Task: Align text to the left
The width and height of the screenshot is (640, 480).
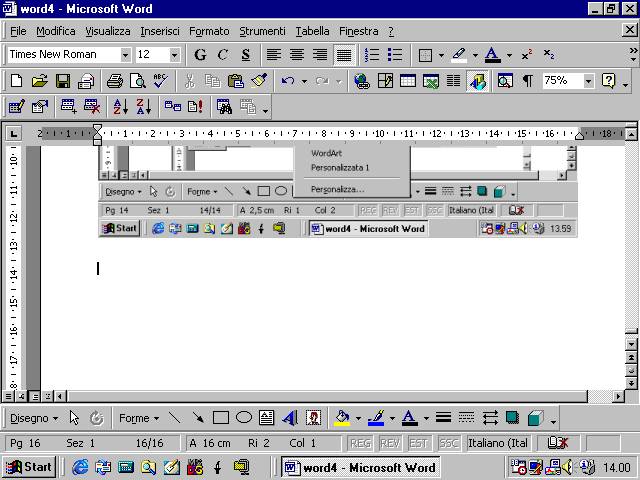Action: (274, 55)
